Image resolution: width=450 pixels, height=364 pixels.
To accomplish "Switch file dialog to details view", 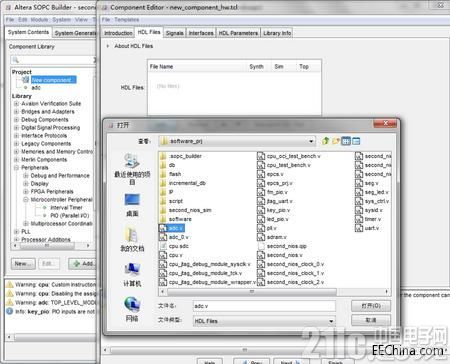I will 356,141.
